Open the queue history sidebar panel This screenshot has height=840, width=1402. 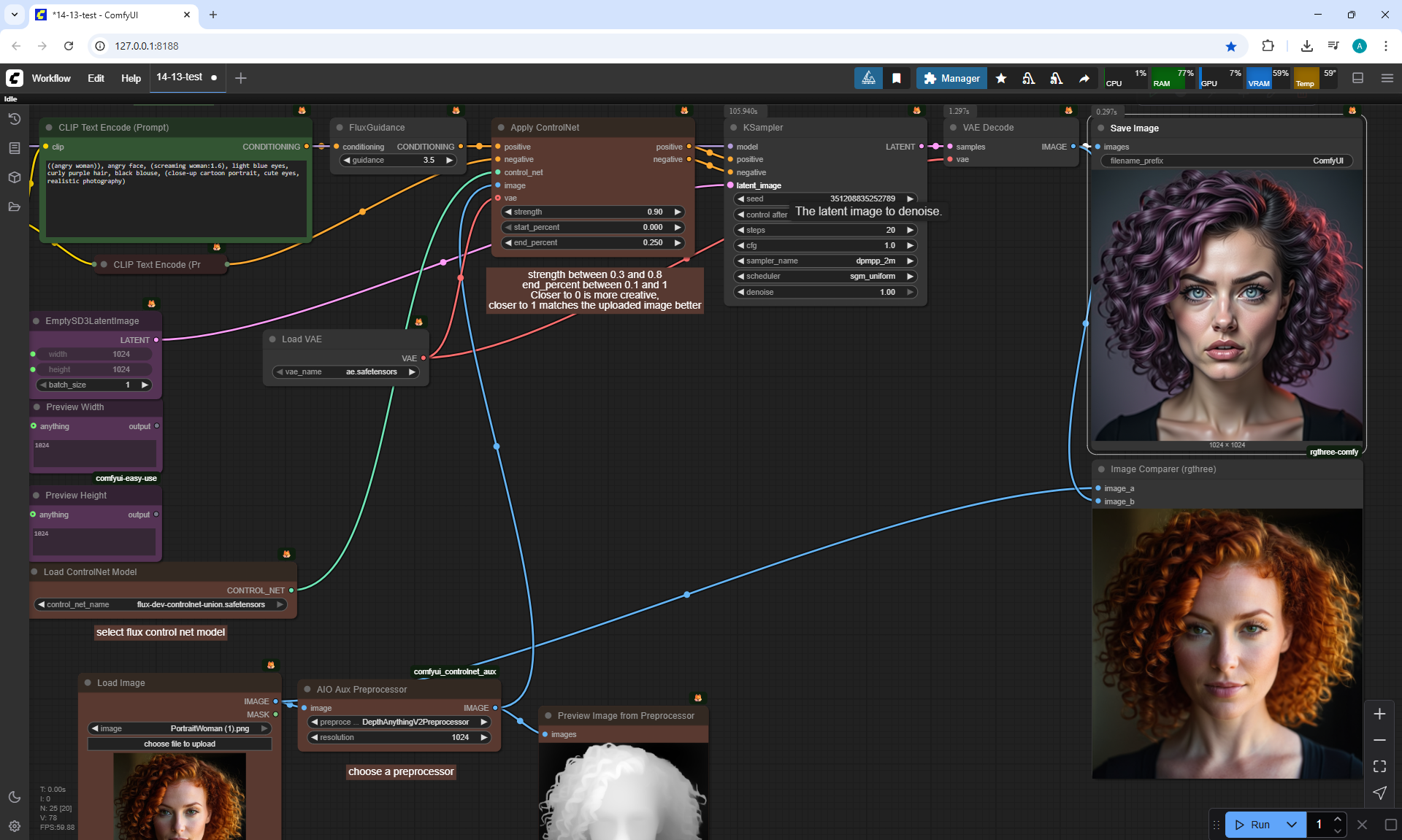pyautogui.click(x=14, y=119)
